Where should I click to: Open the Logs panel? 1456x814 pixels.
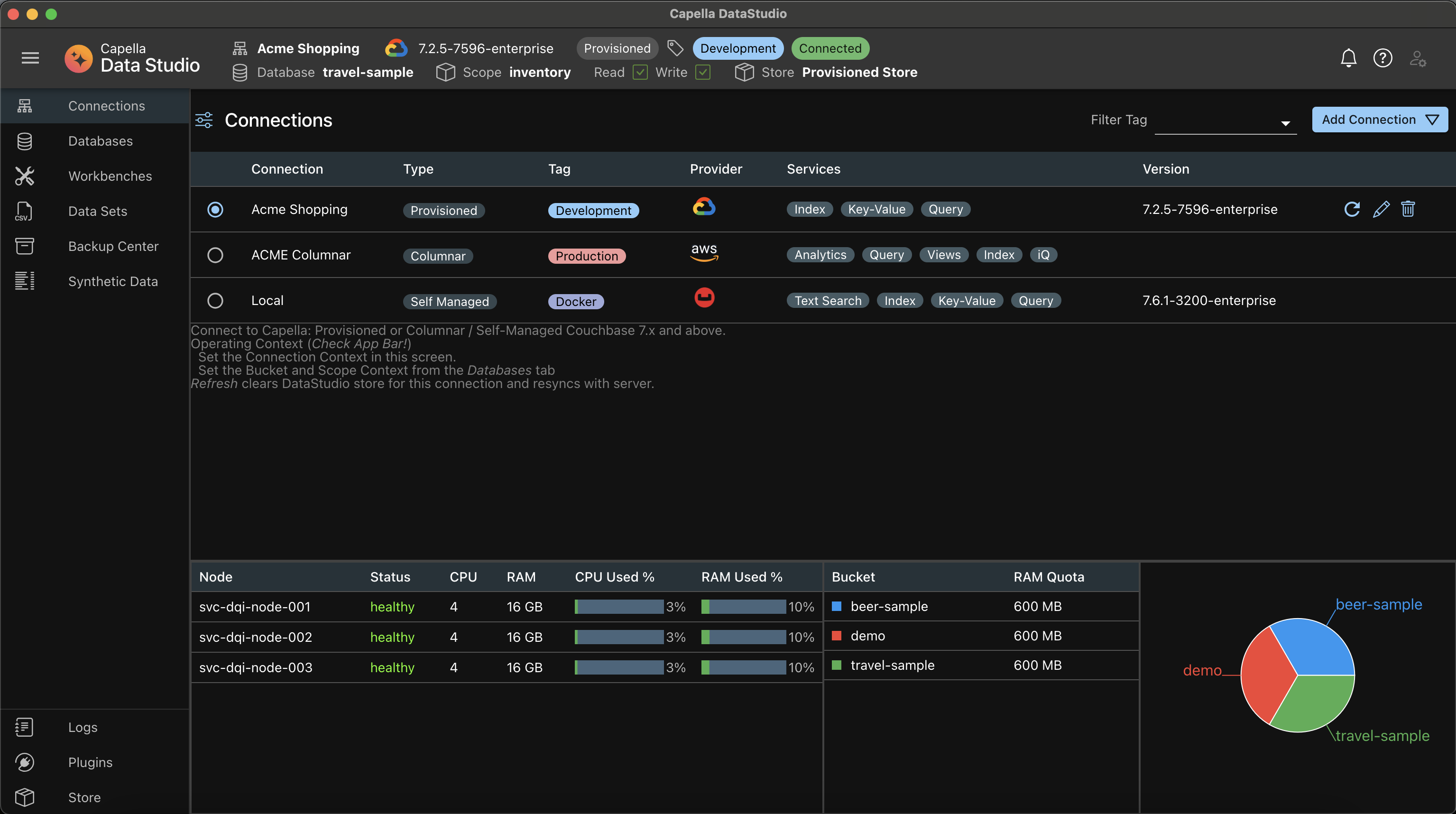[x=82, y=727]
